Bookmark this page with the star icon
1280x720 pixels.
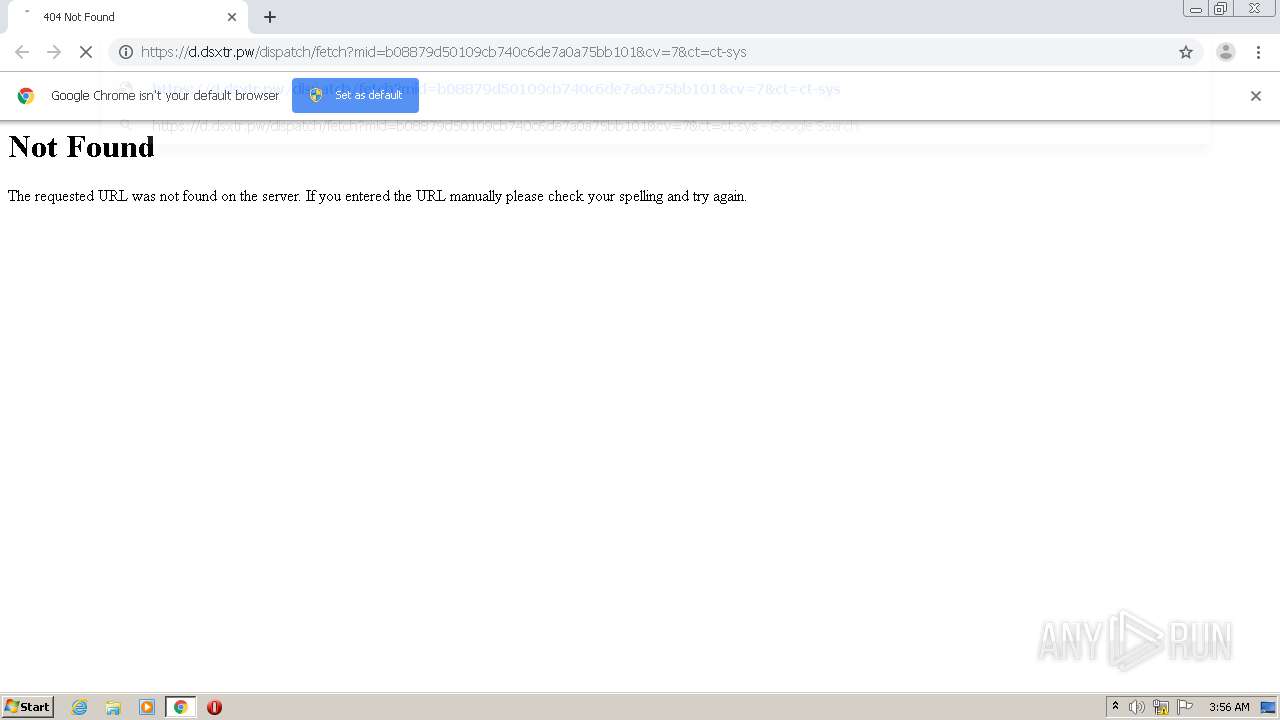point(1186,52)
